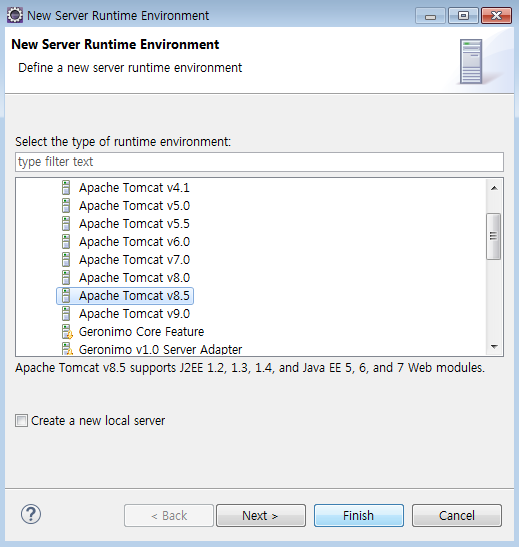Screen dimensions: 519x547
Task: Maximize the New Server Runtime Environment window
Action: [463, 16]
